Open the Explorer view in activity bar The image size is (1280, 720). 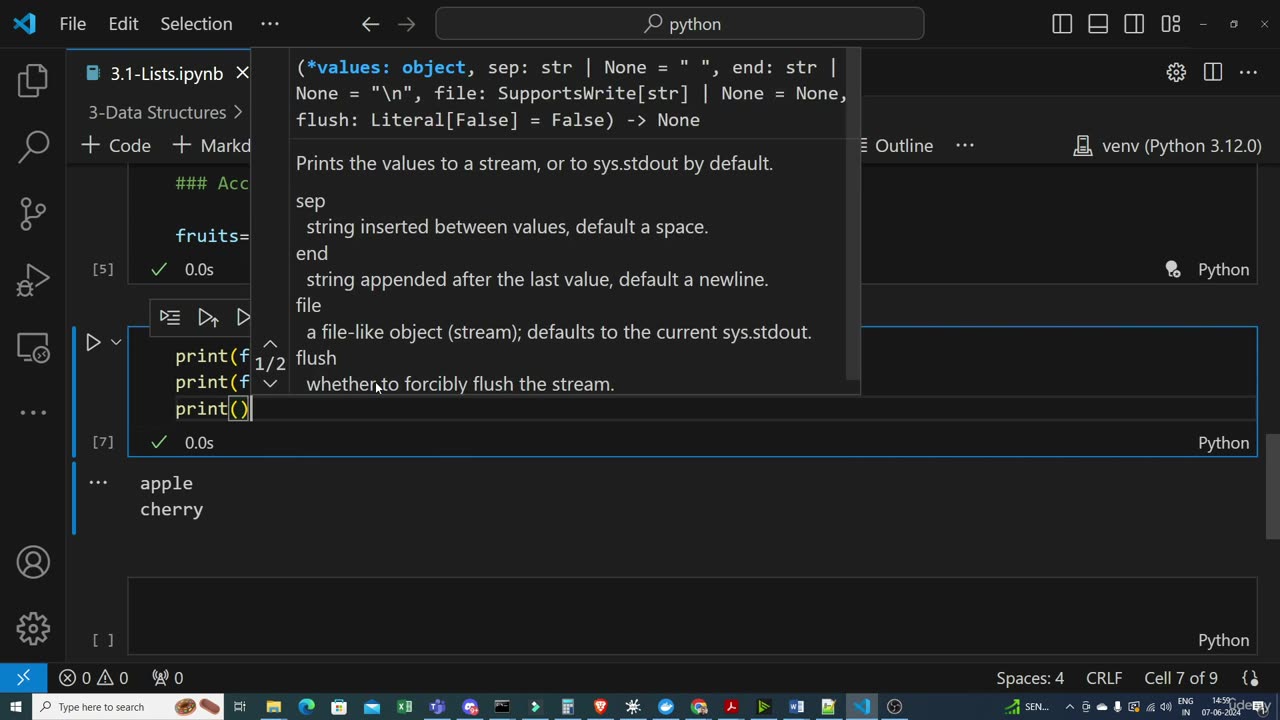click(33, 81)
